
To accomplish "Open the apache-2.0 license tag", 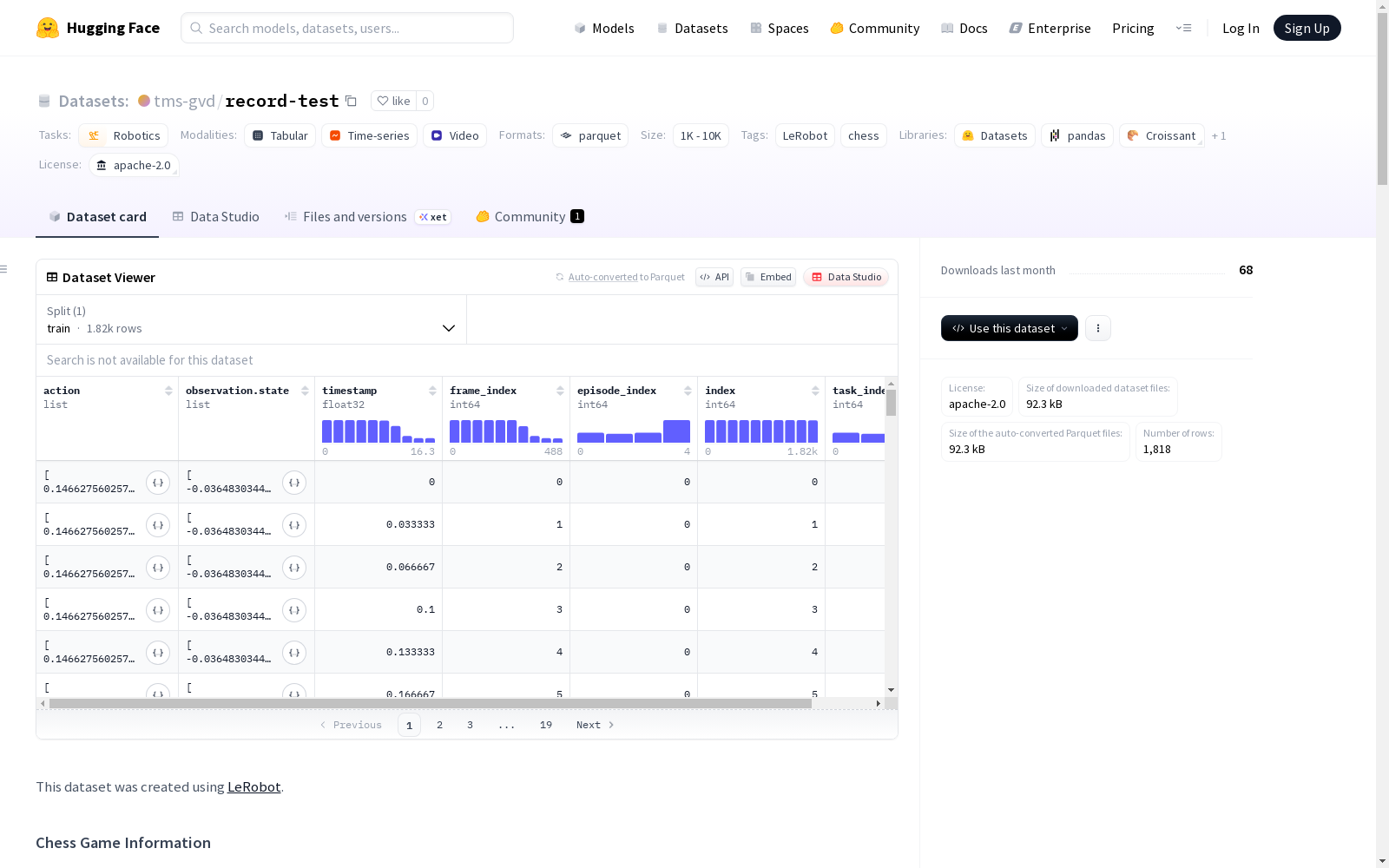I will click(x=134, y=165).
